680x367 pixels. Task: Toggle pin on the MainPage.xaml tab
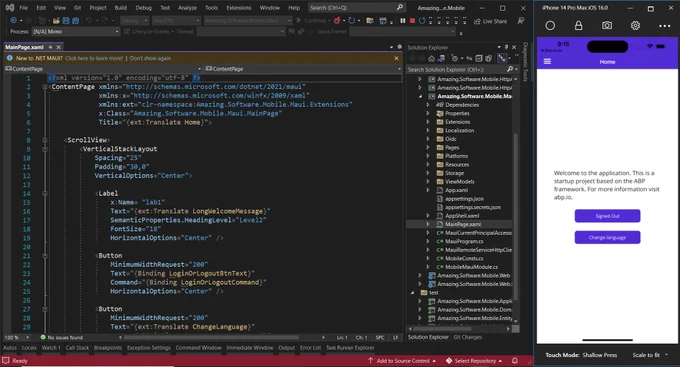pos(50,47)
